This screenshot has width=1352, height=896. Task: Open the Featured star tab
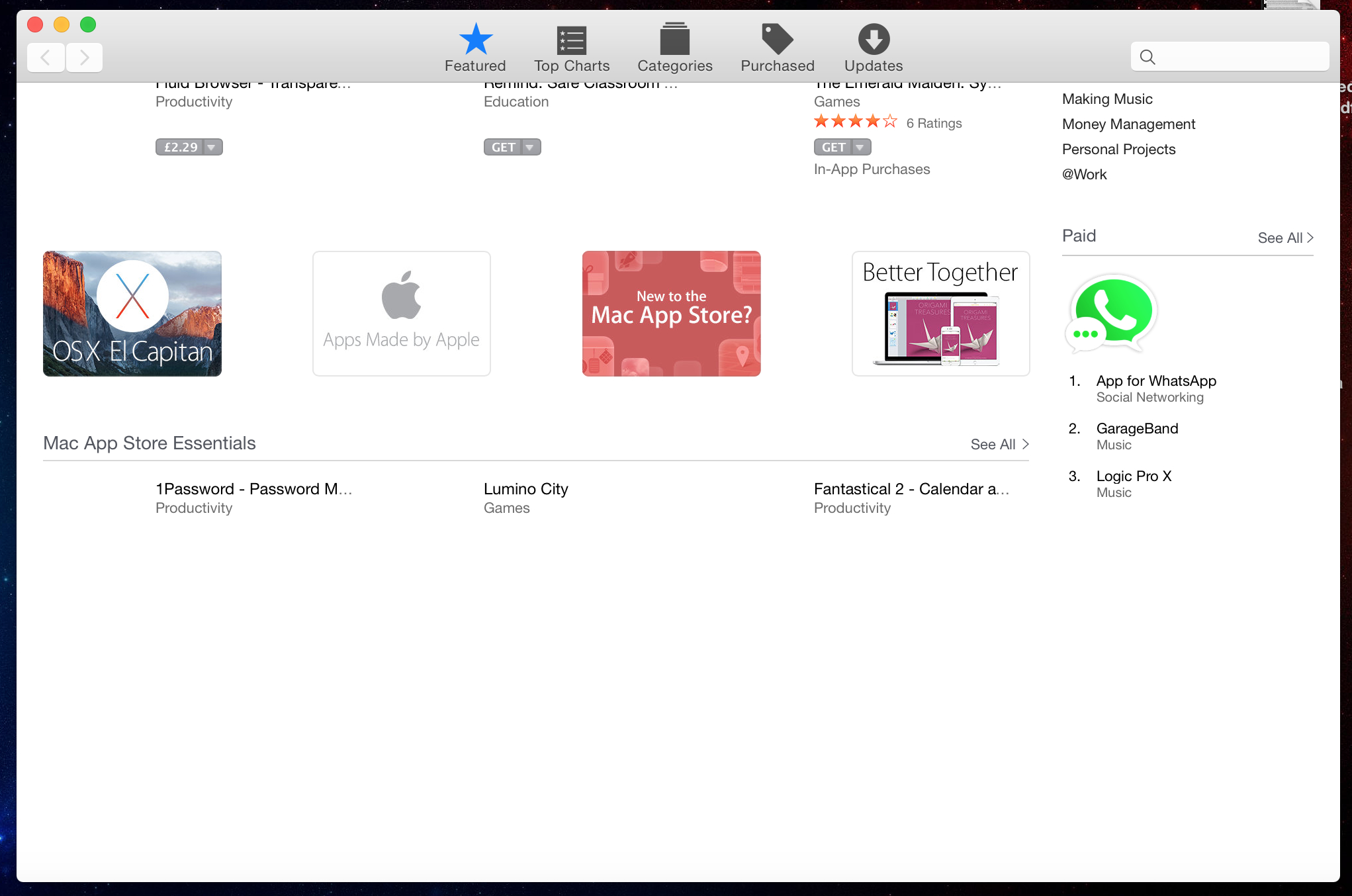pyautogui.click(x=475, y=40)
